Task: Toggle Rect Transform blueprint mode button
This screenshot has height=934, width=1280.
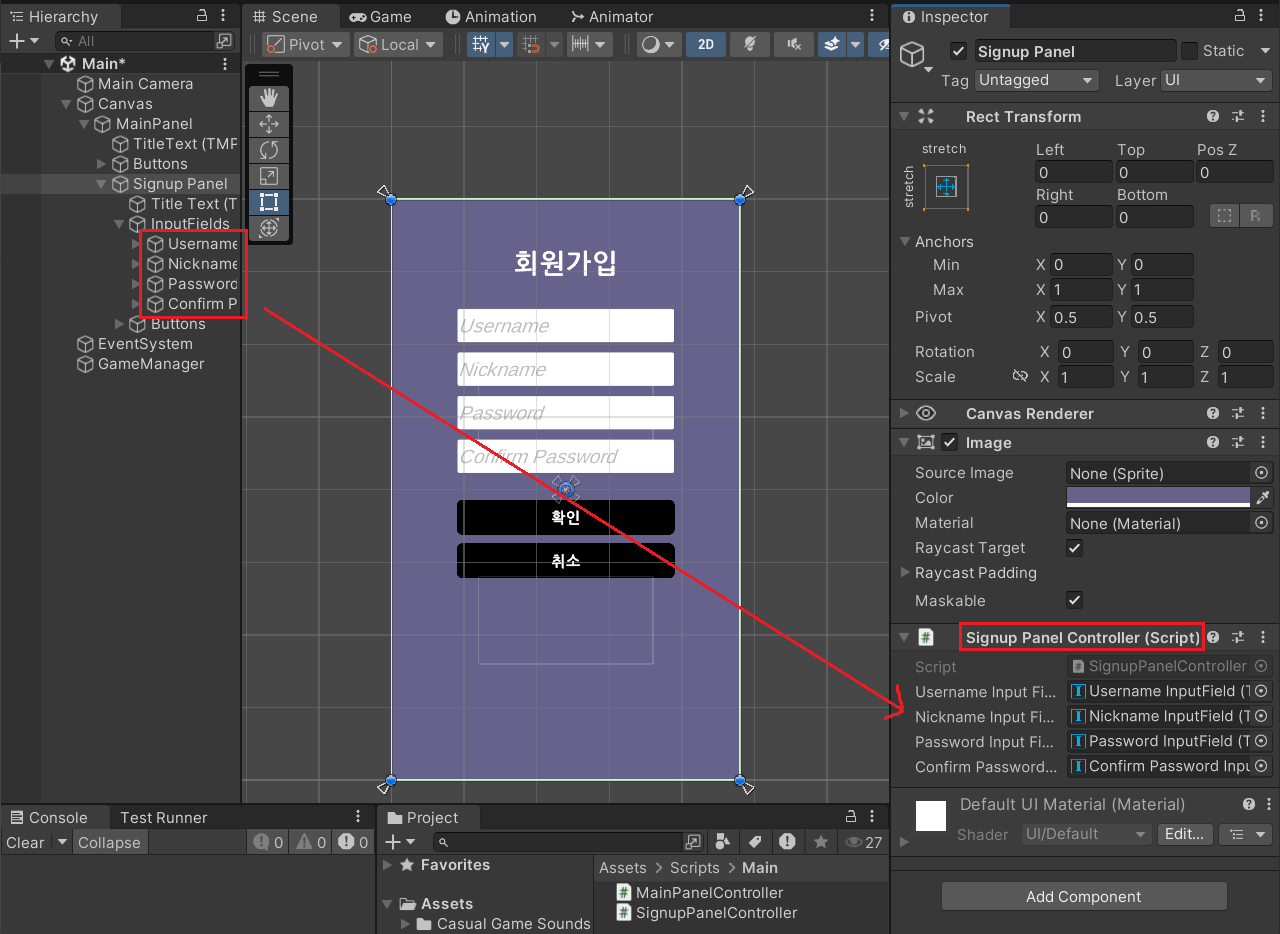Action: (x=1223, y=215)
